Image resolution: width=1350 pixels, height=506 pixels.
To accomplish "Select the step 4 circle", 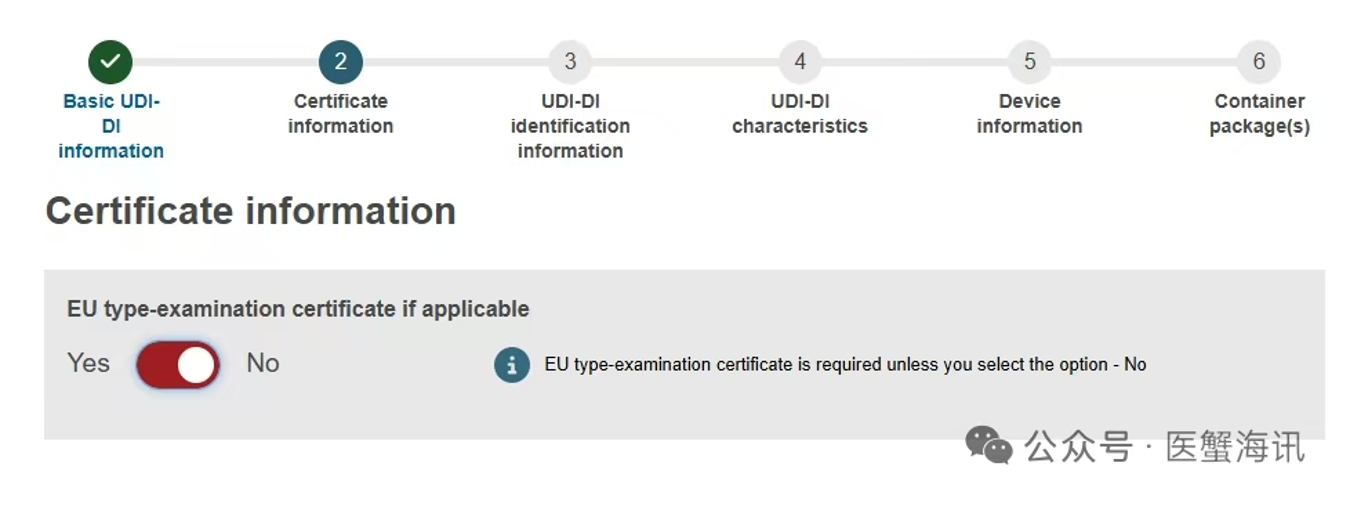I will 800,62.
